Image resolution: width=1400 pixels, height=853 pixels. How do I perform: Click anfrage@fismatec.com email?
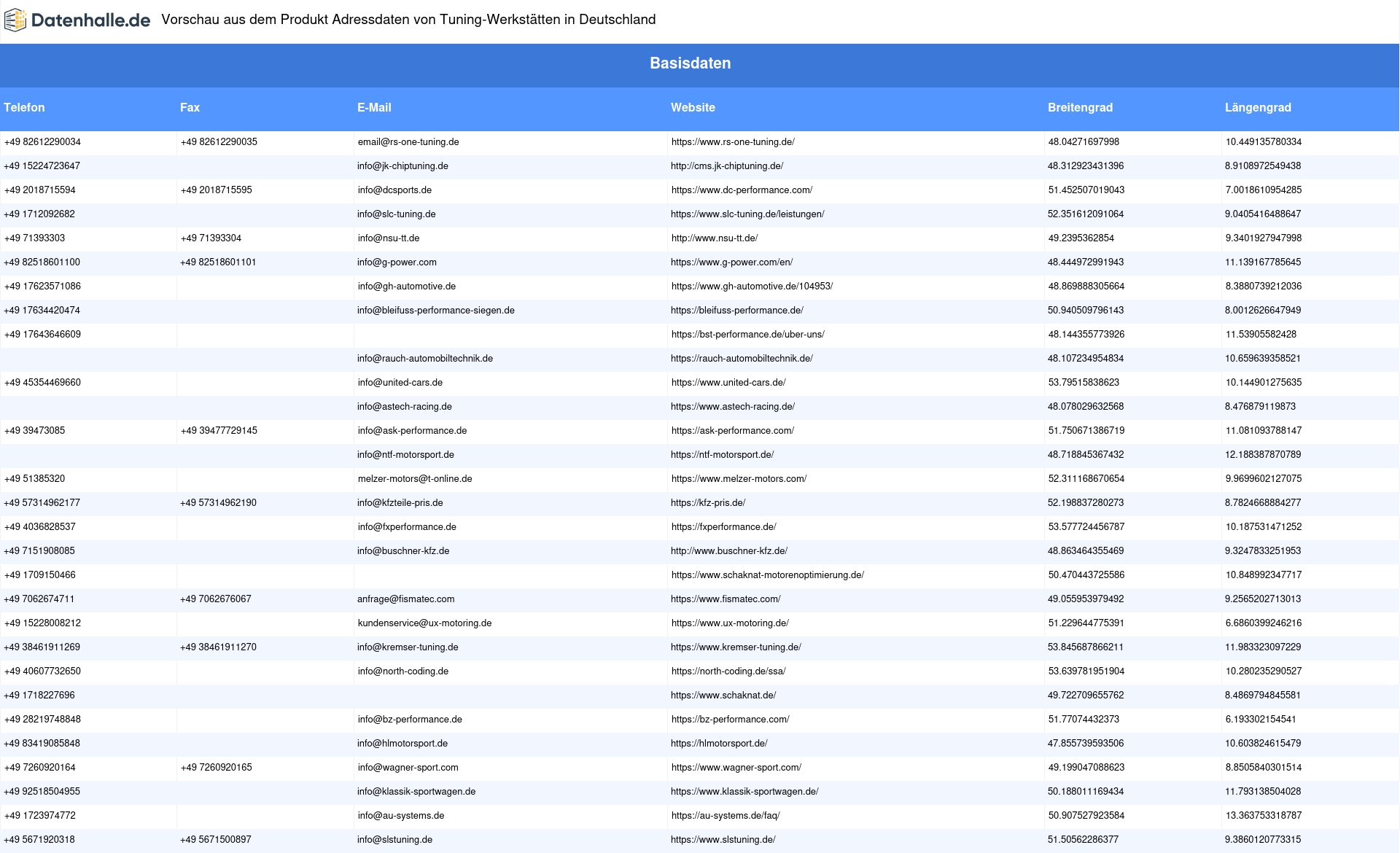point(405,599)
